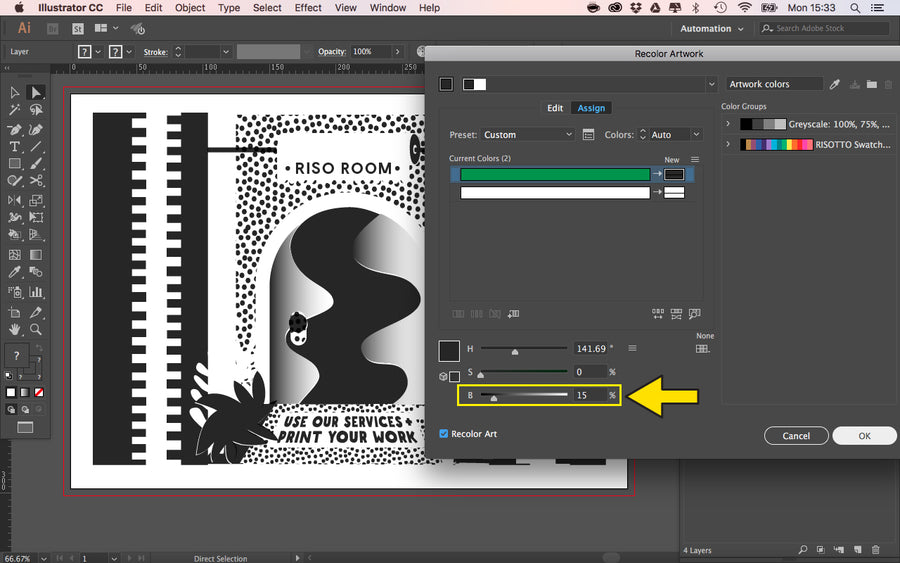Open the Window menu
Image resolution: width=900 pixels, height=563 pixels.
click(387, 7)
